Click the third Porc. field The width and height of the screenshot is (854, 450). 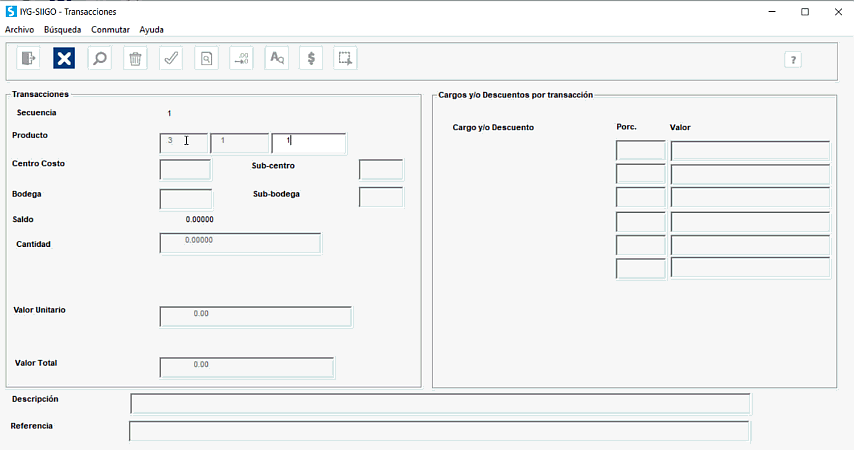(x=640, y=197)
